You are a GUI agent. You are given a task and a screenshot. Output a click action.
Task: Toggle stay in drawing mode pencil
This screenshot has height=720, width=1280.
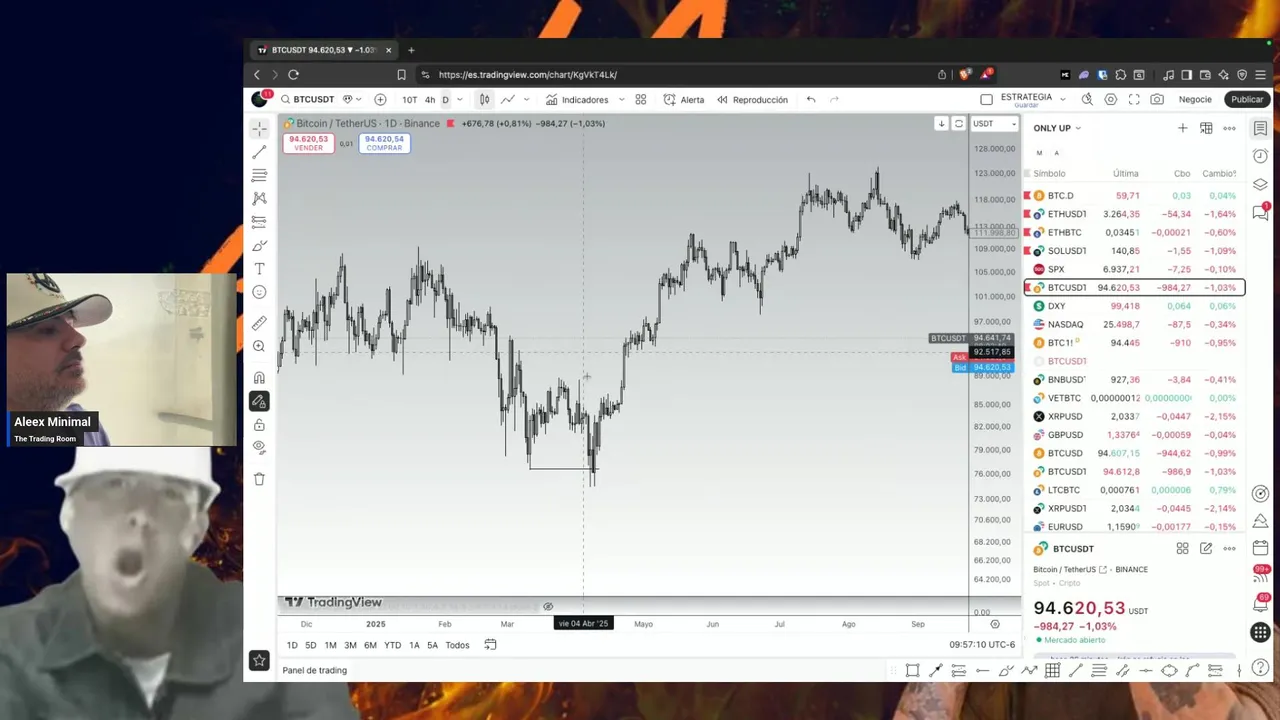pos(259,401)
